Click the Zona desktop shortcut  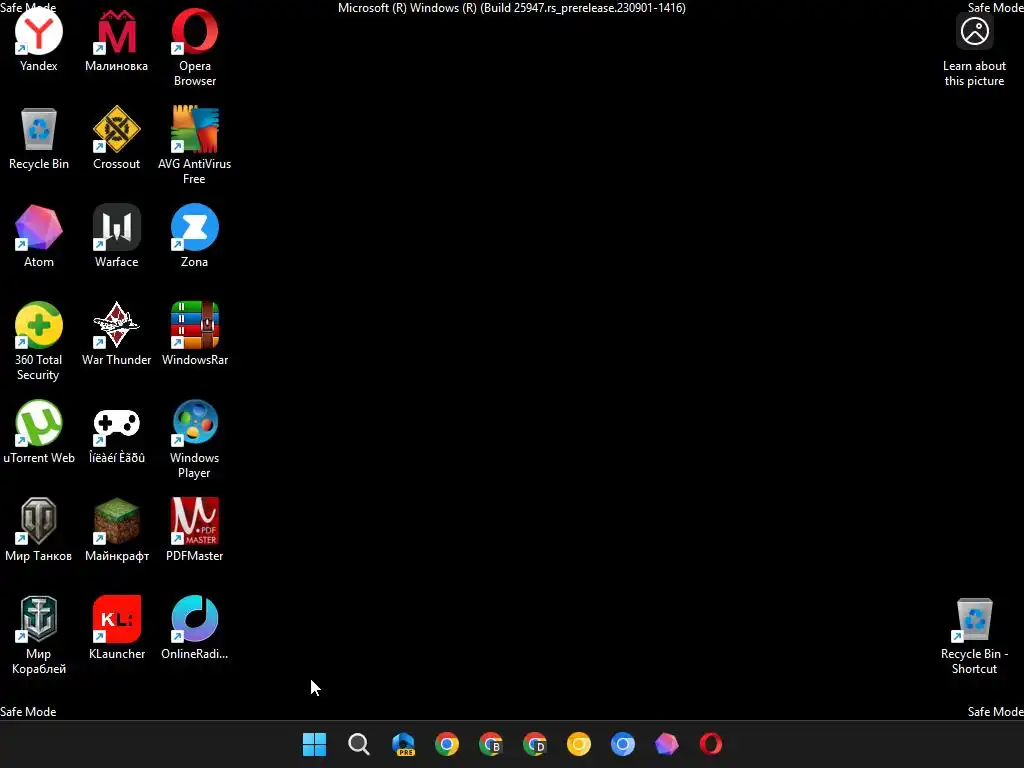click(x=195, y=227)
